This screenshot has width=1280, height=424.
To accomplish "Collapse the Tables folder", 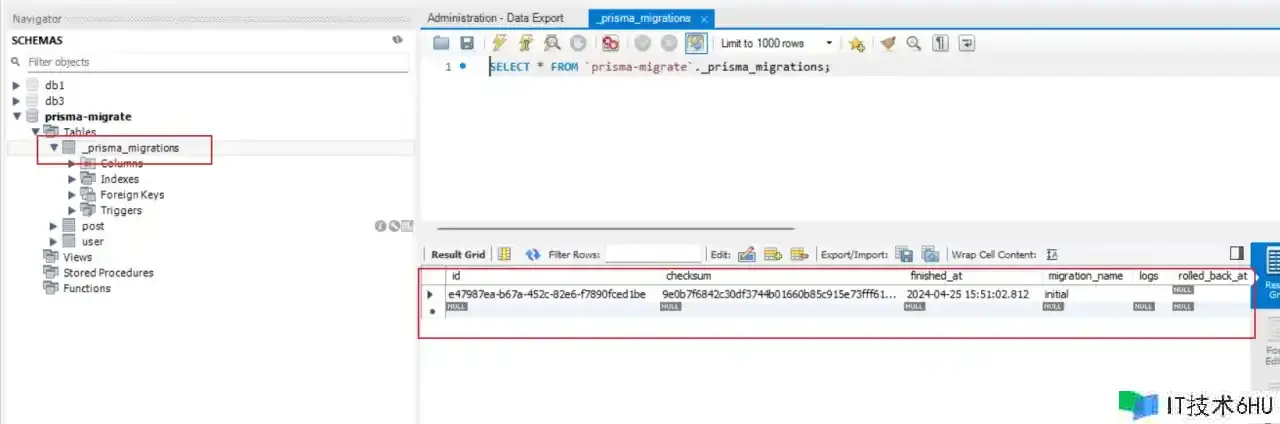I will [34, 132].
